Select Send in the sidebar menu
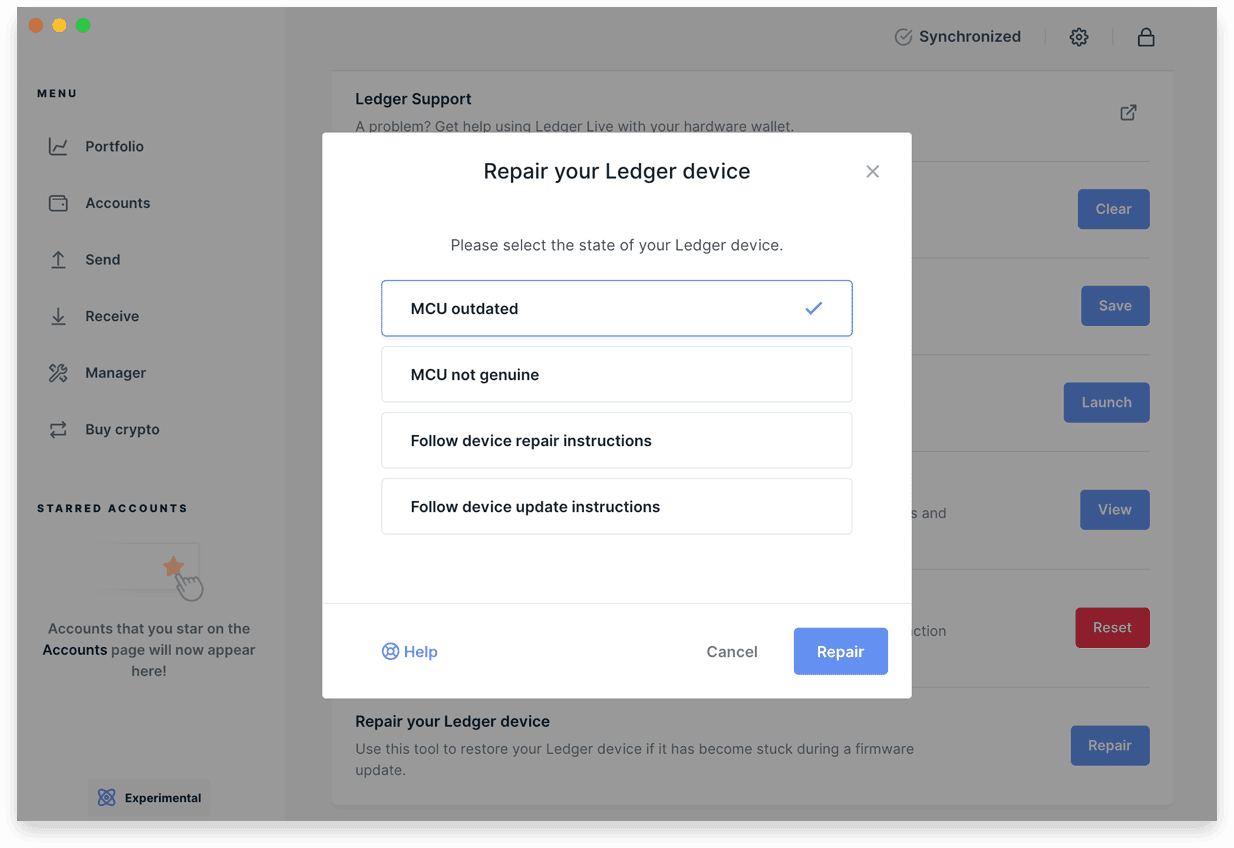The width and height of the screenshot is (1234, 848). [x=103, y=259]
